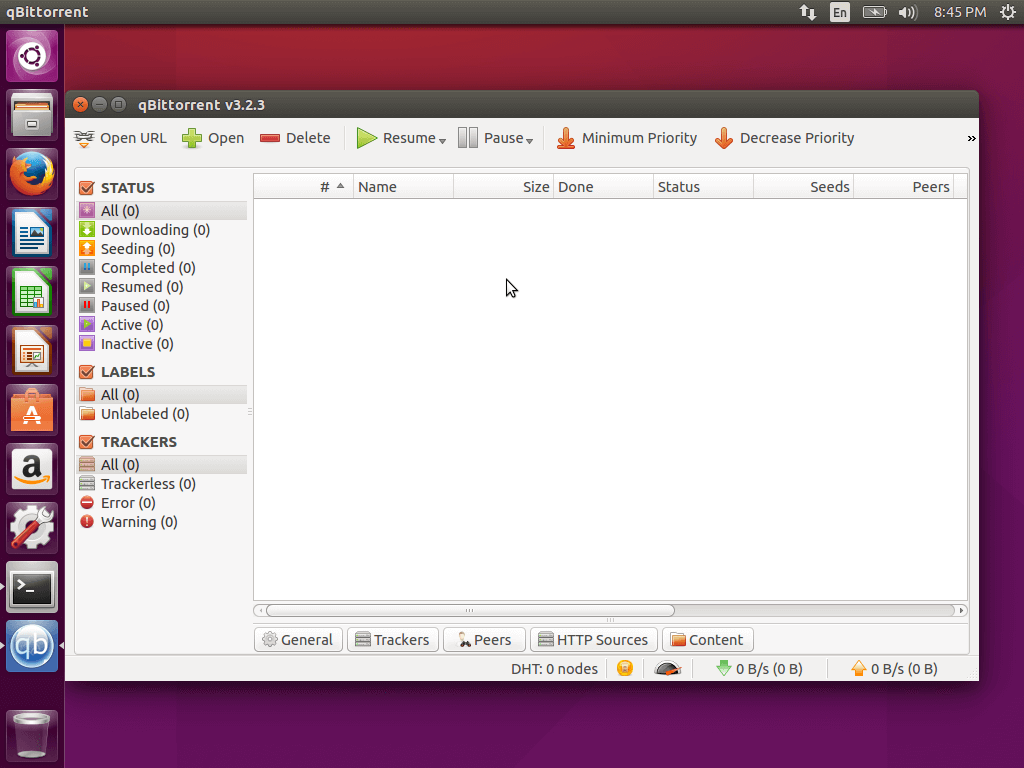Select All (0) under STATUS

point(161,210)
